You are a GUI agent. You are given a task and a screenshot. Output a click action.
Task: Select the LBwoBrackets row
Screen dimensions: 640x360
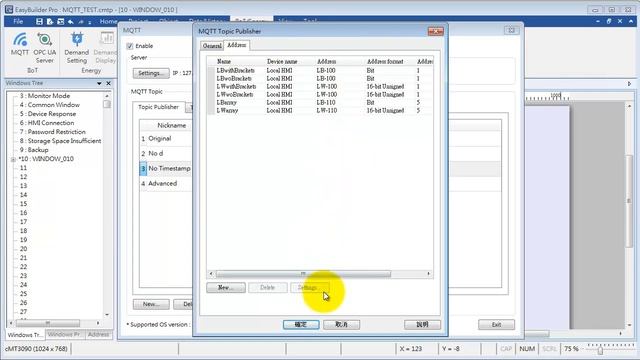pos(320,78)
